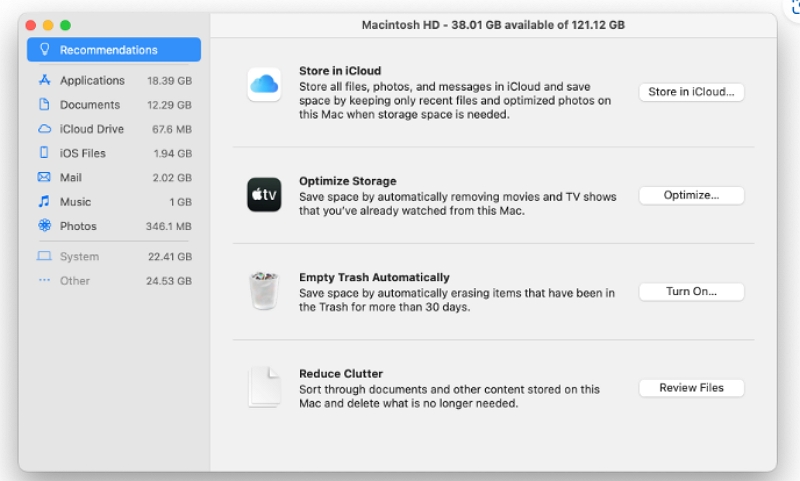Click the Recommendations lightbulb icon
The image size is (800, 481).
[44, 49]
